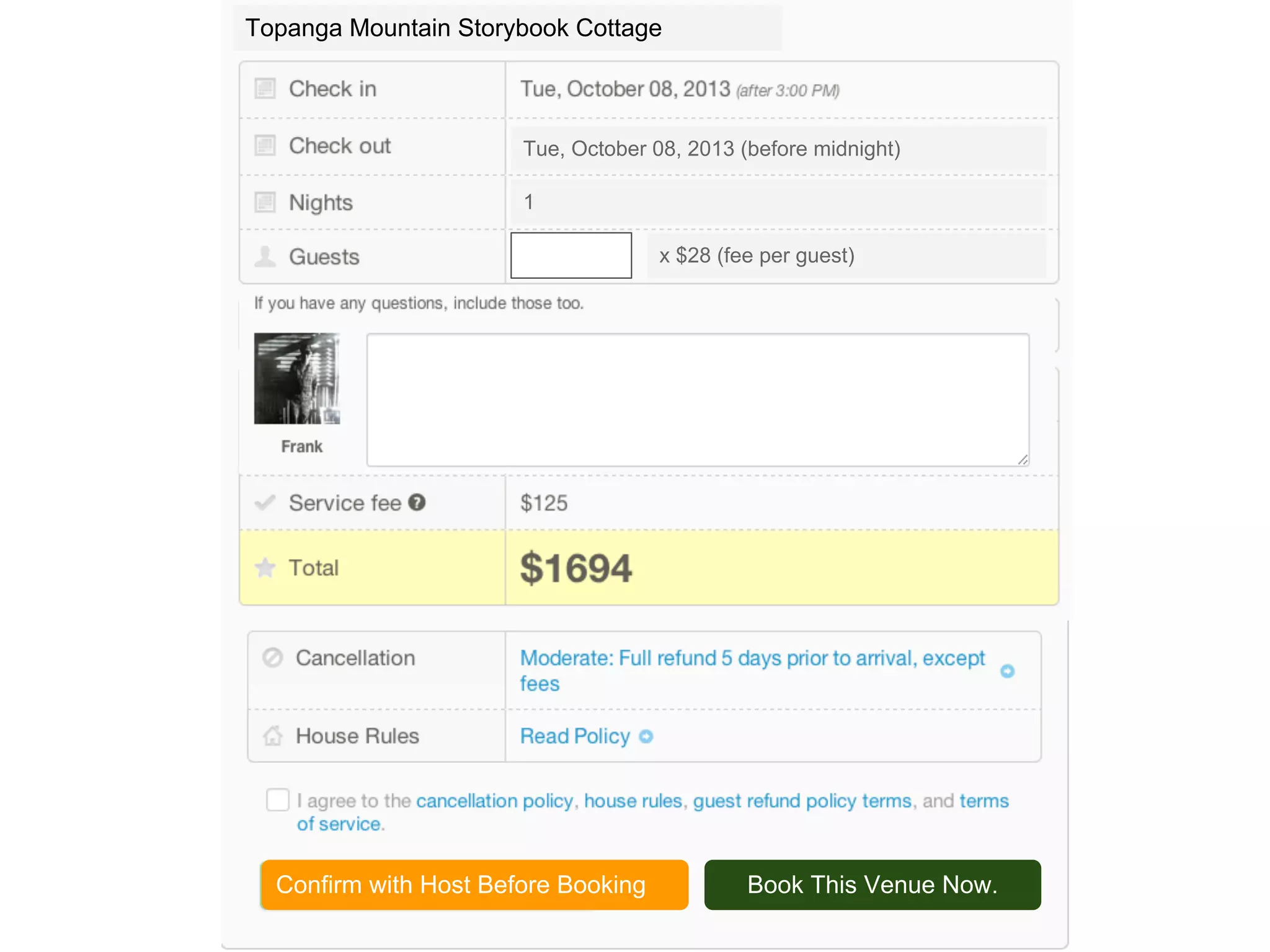Open the guest refund policy terms link
Image resolution: width=1270 pixels, height=952 pixels.
[802, 801]
